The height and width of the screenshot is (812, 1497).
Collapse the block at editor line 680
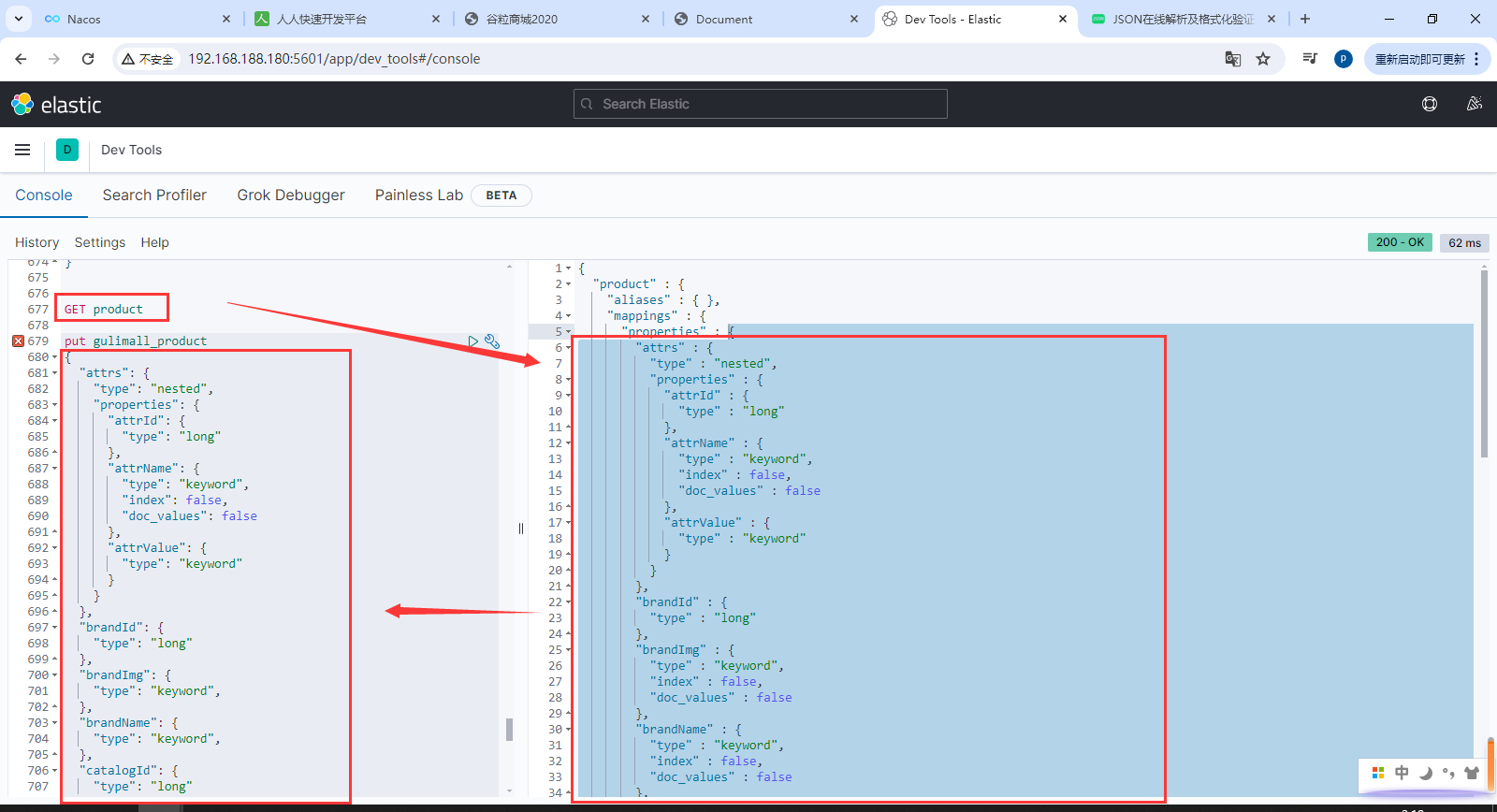(x=54, y=357)
